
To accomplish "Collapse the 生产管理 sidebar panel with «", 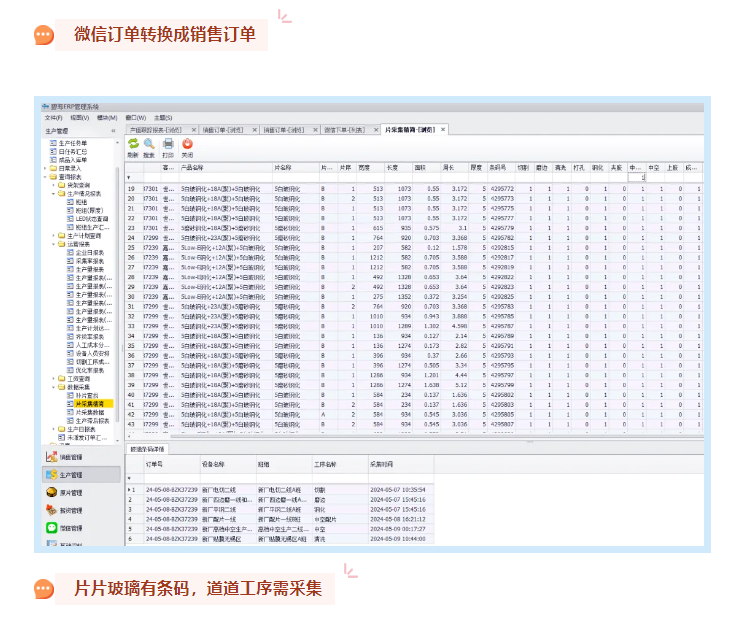I will [113, 130].
